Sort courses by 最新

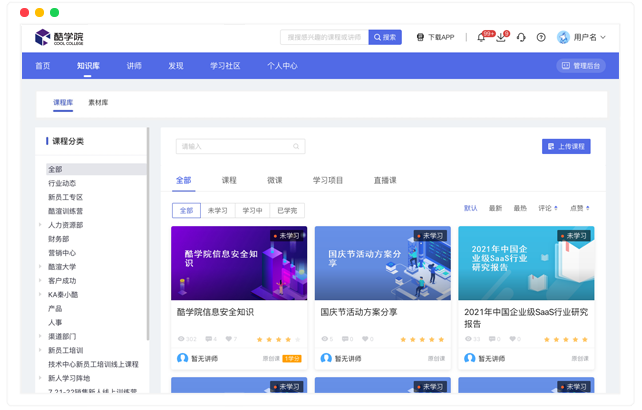(495, 208)
